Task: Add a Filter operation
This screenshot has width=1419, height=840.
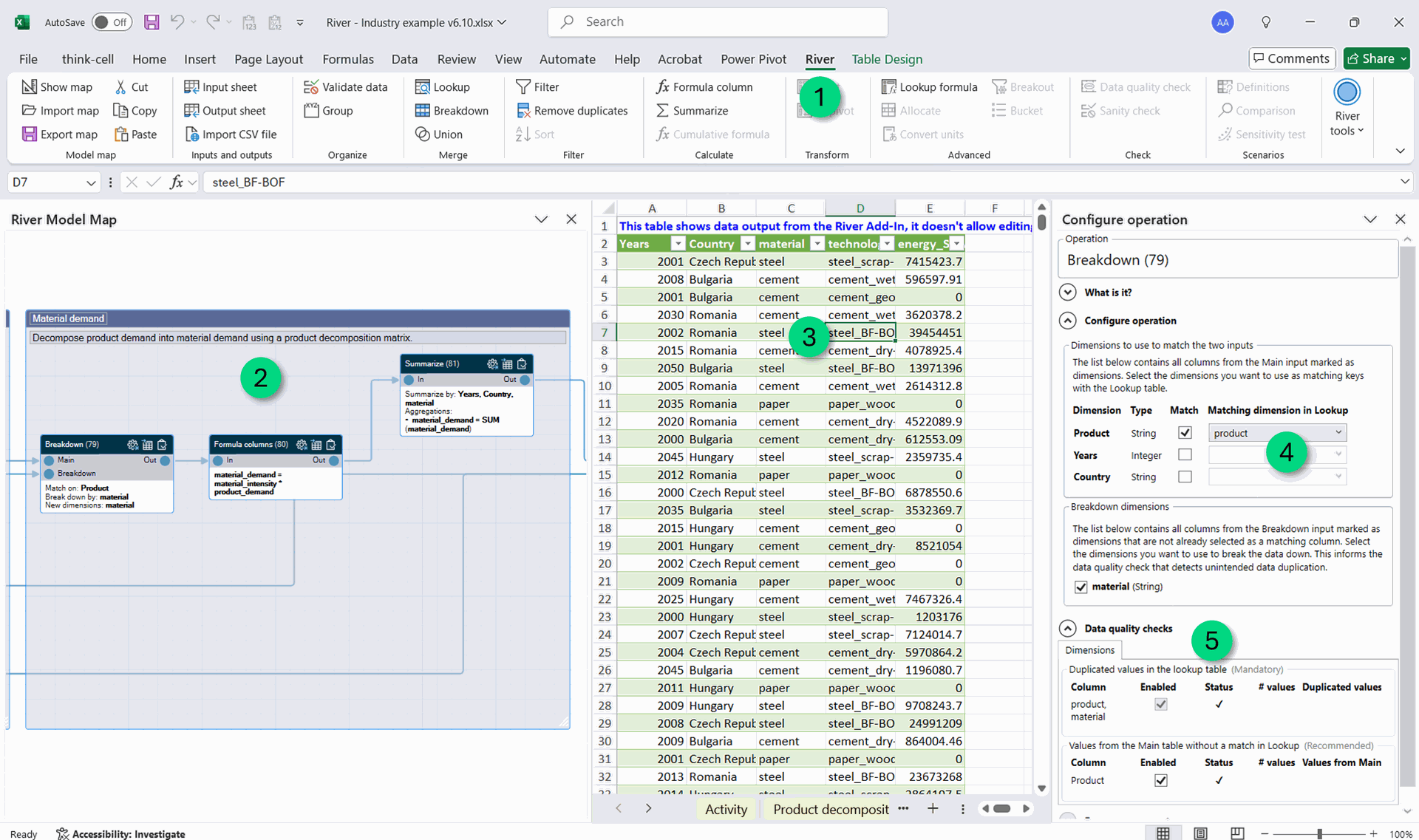Action: 537,86
